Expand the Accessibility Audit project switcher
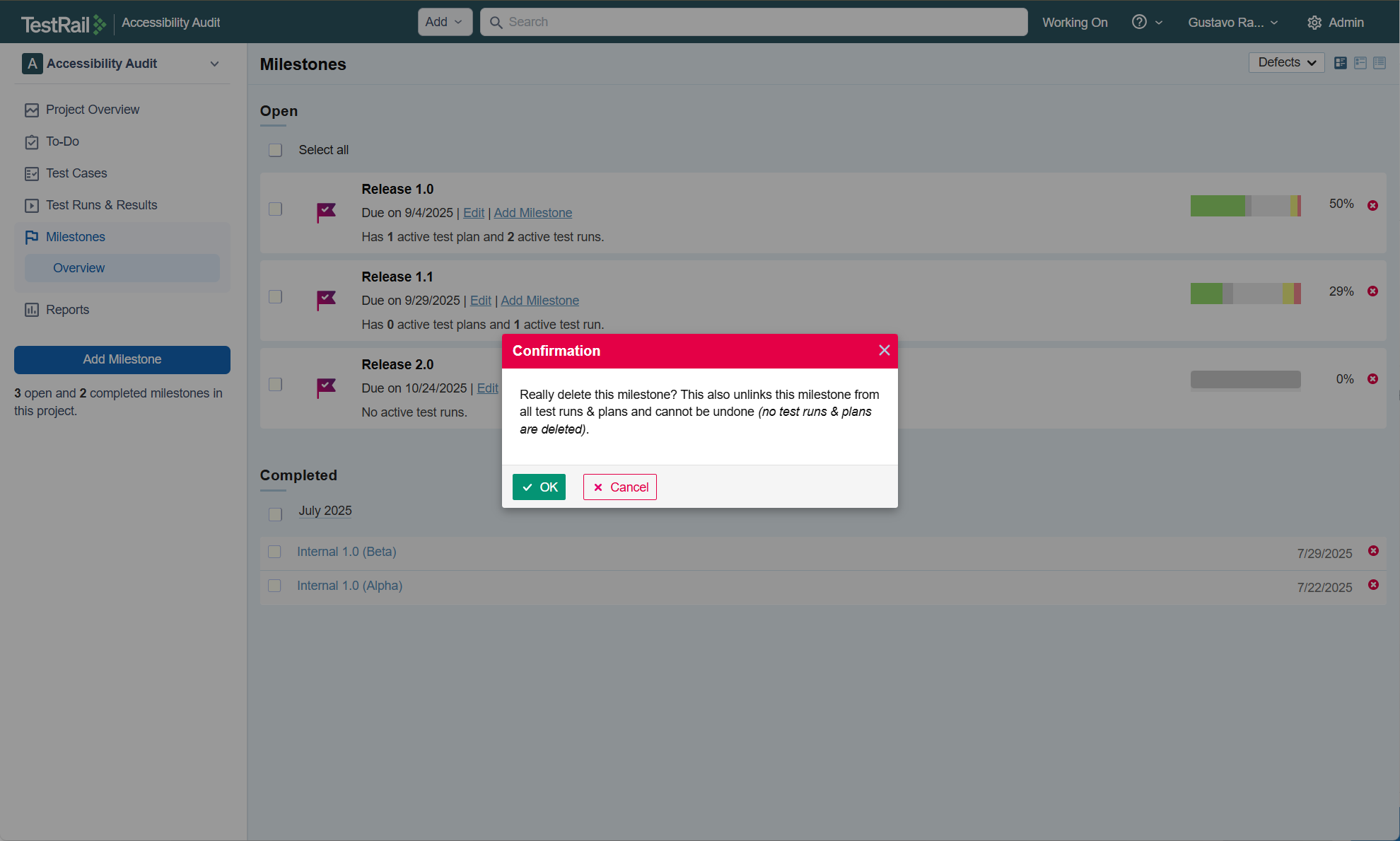 click(x=214, y=64)
